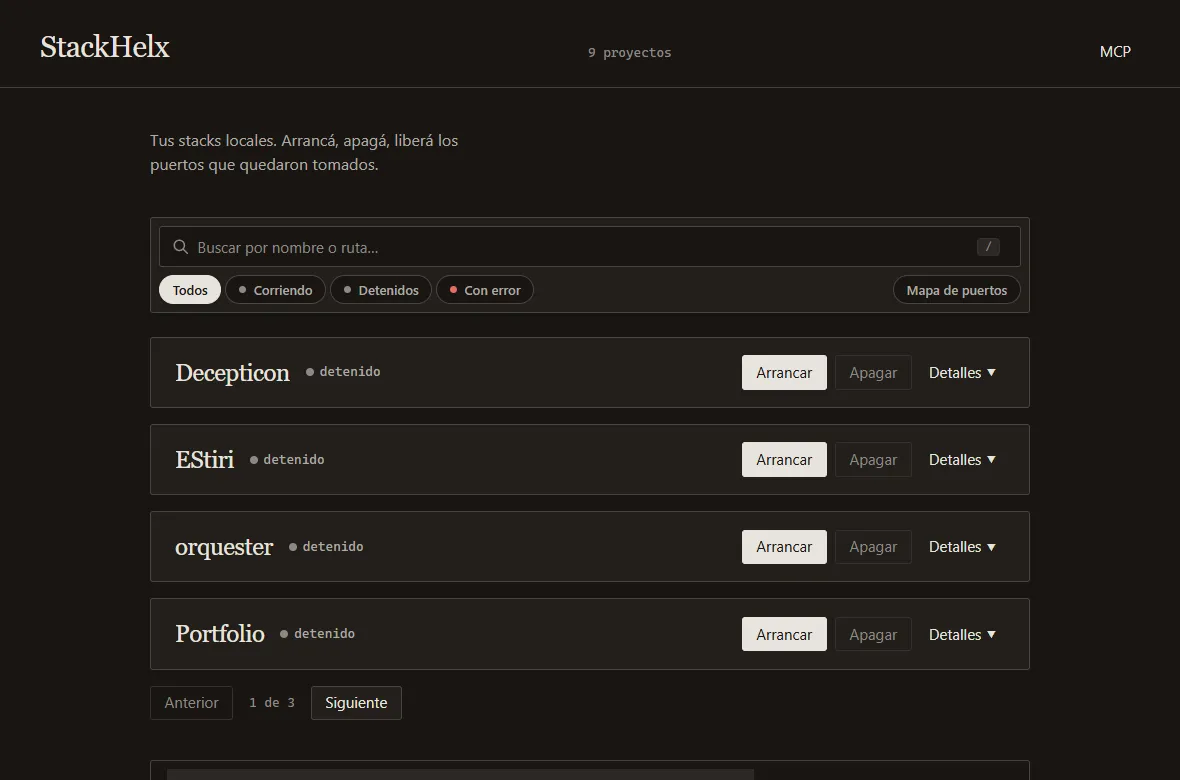Click the slash shortcut key badge

pyautogui.click(x=988, y=247)
